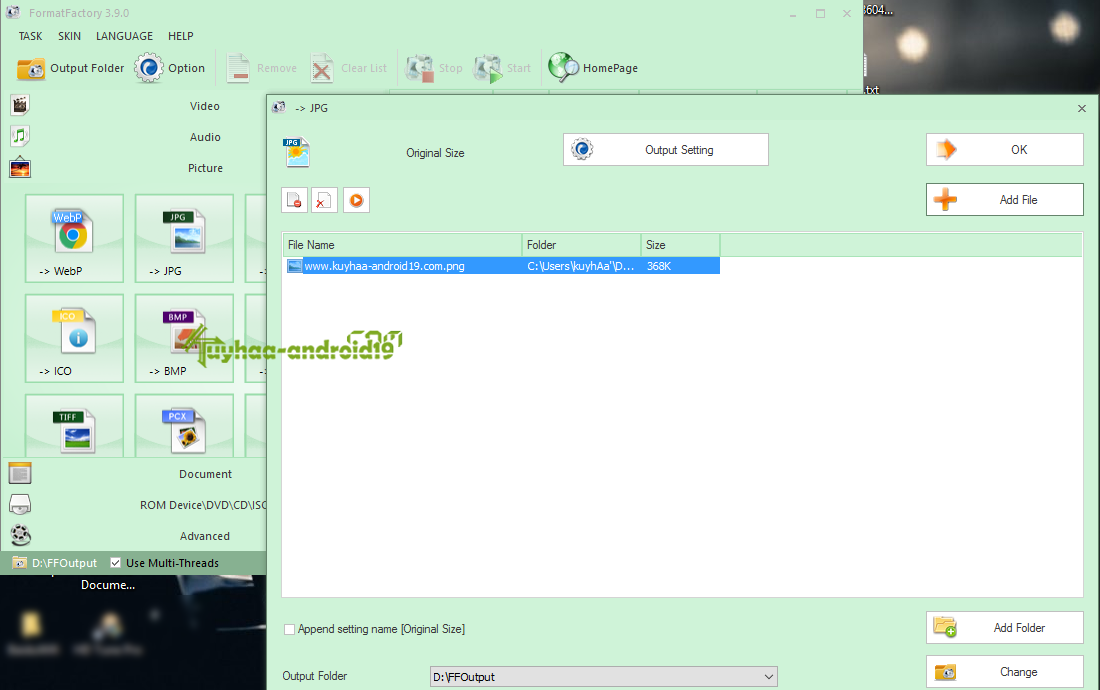Click the 368K size cell

[659, 266]
